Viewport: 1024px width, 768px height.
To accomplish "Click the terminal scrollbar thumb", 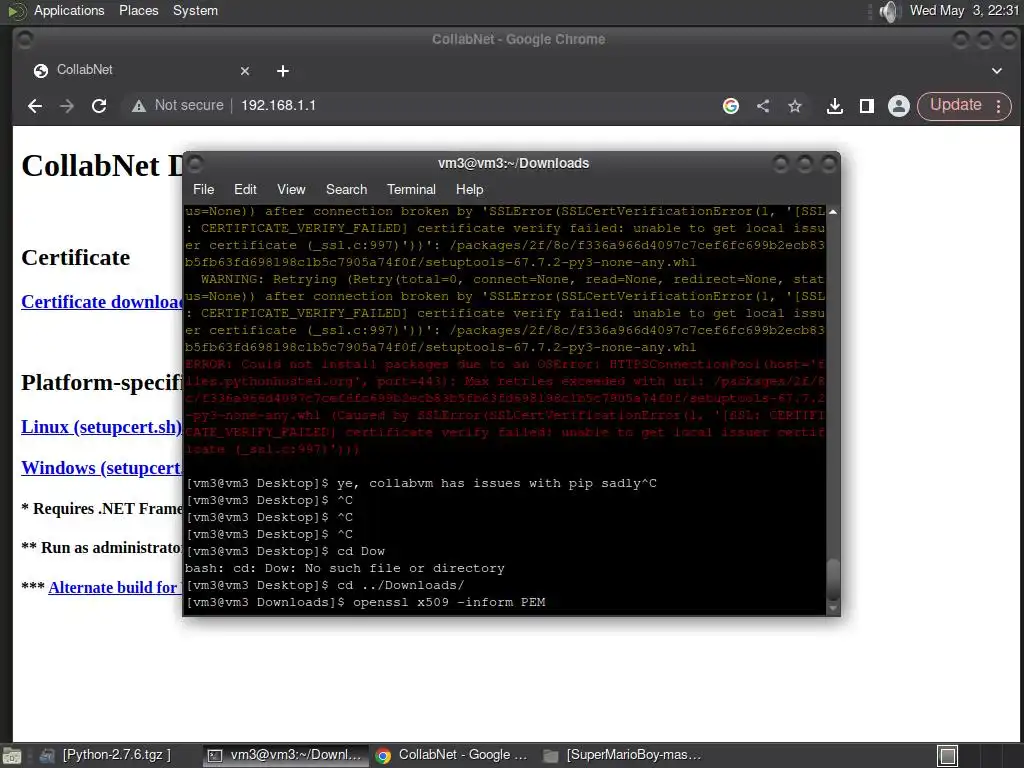I will point(833,579).
